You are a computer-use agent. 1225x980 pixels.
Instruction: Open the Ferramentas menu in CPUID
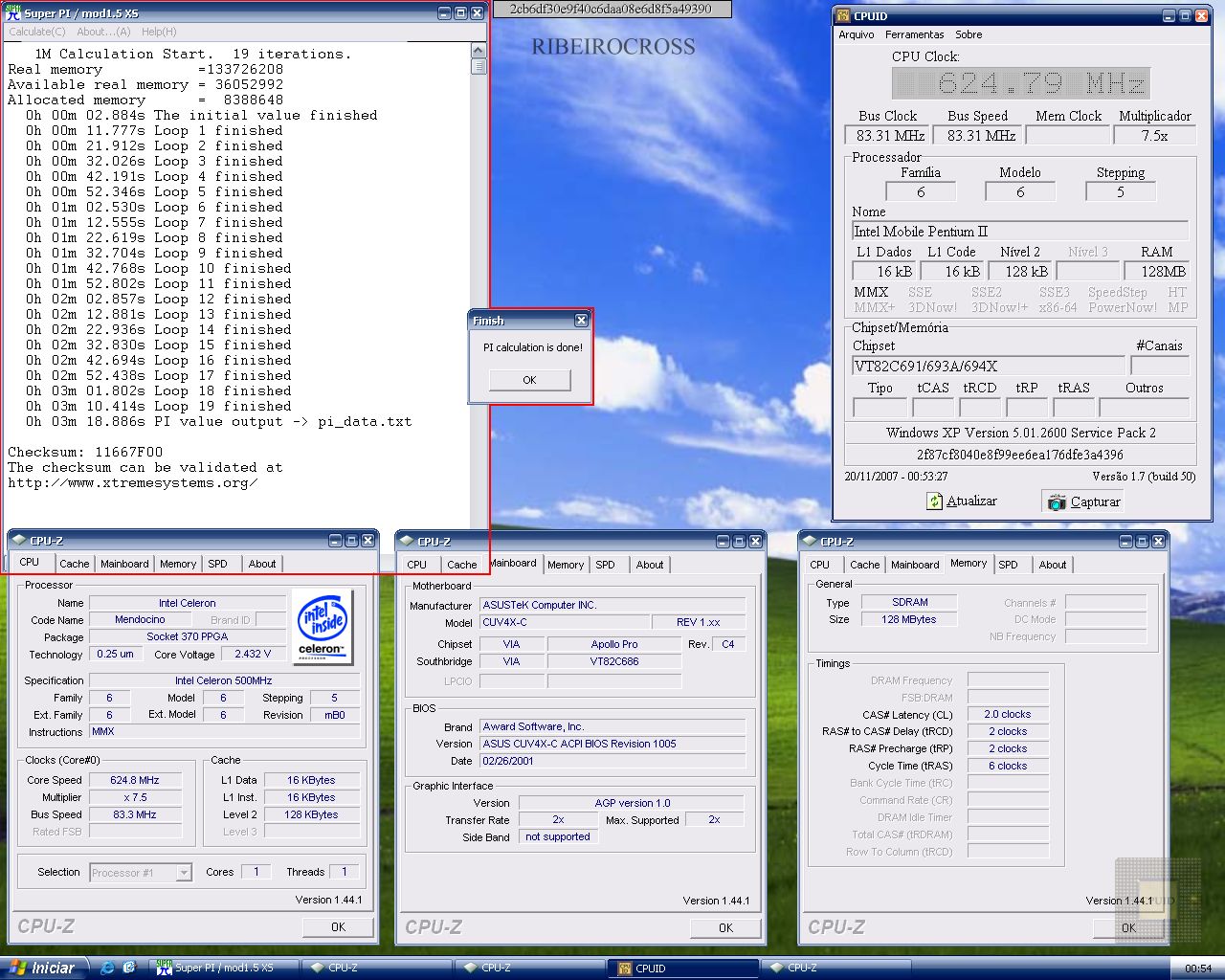(914, 34)
